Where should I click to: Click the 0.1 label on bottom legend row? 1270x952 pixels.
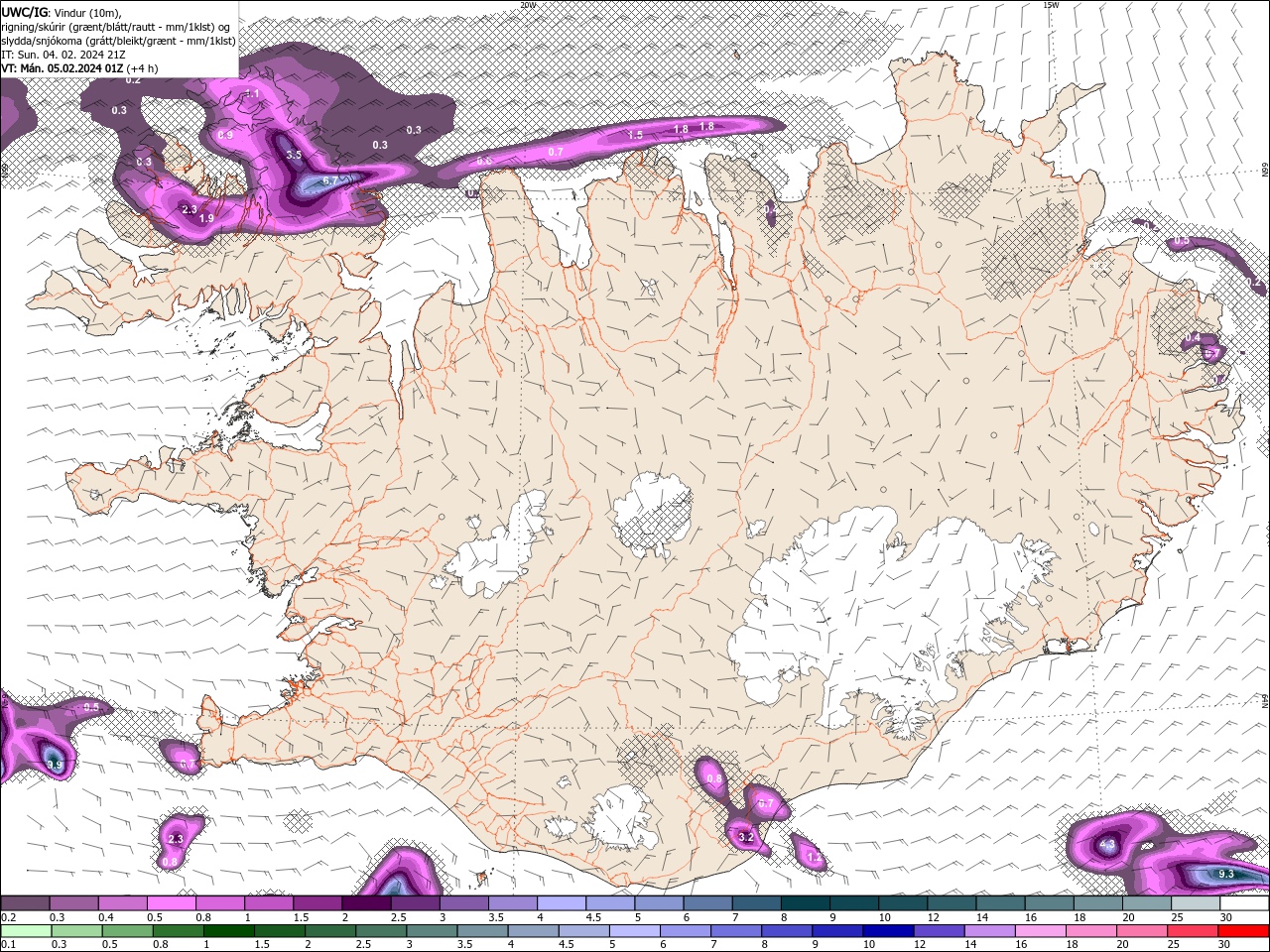point(8,944)
